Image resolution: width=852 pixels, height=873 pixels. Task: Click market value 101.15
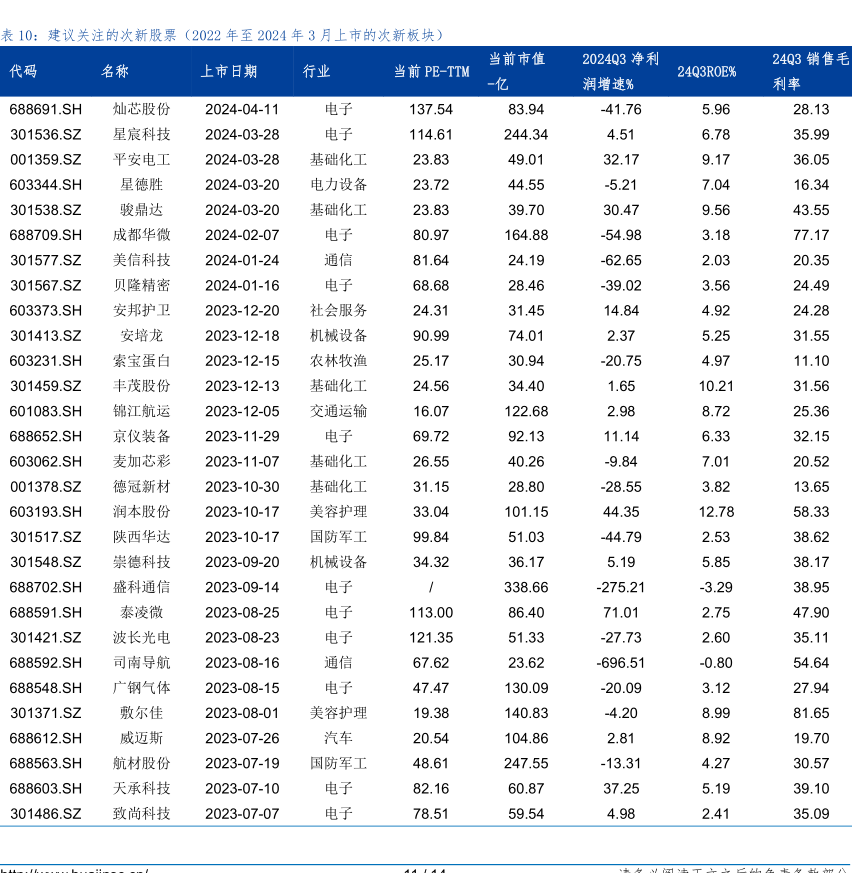(x=526, y=512)
